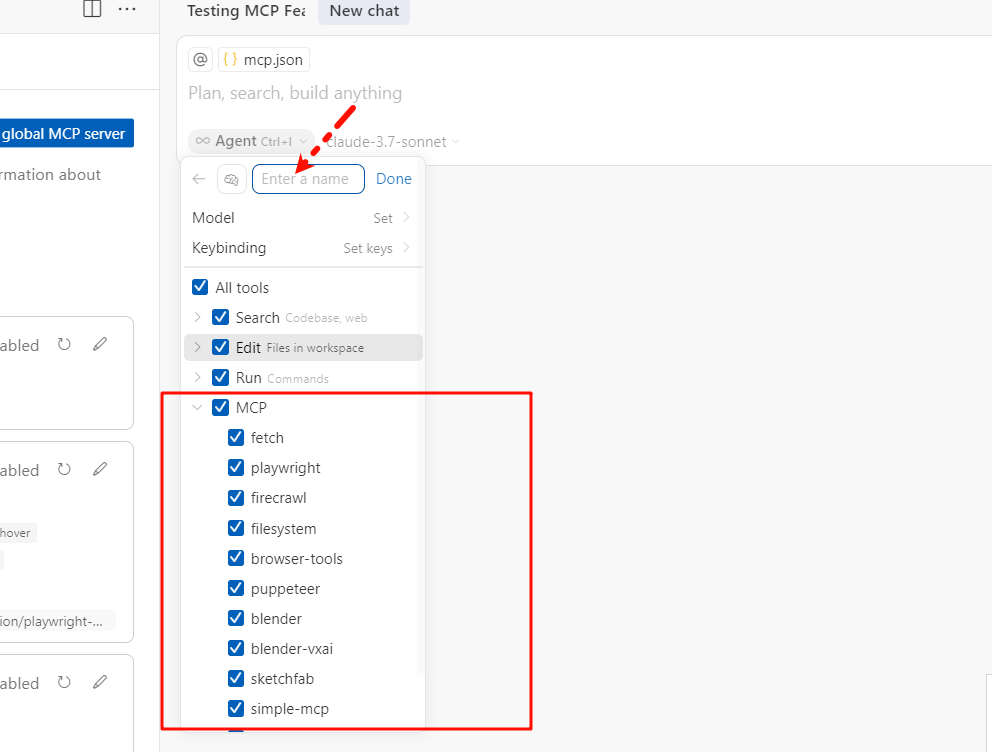Uncheck the filesystem MCP server
The width and height of the screenshot is (992, 752).
click(x=235, y=527)
